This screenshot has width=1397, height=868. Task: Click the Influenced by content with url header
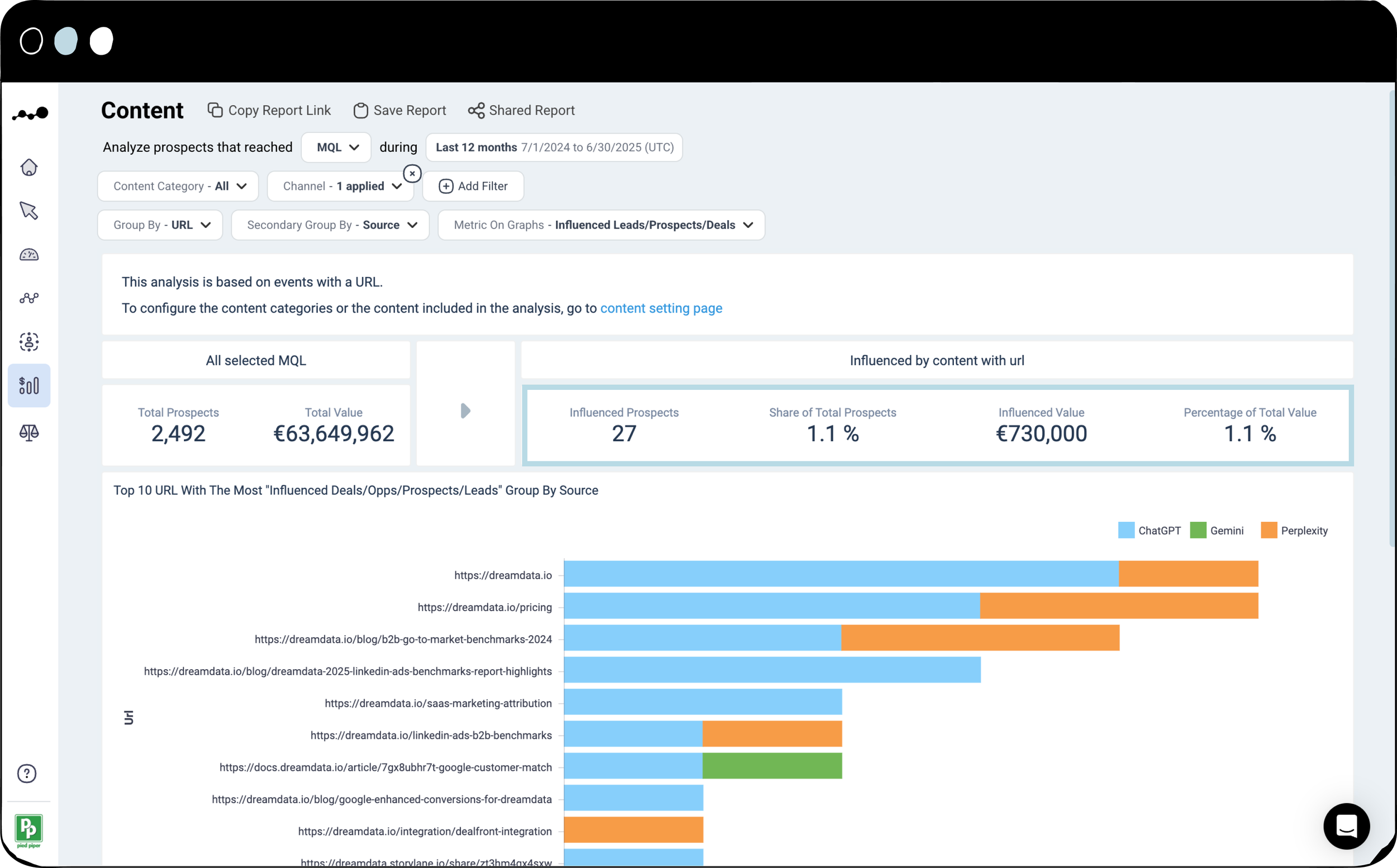coord(937,360)
